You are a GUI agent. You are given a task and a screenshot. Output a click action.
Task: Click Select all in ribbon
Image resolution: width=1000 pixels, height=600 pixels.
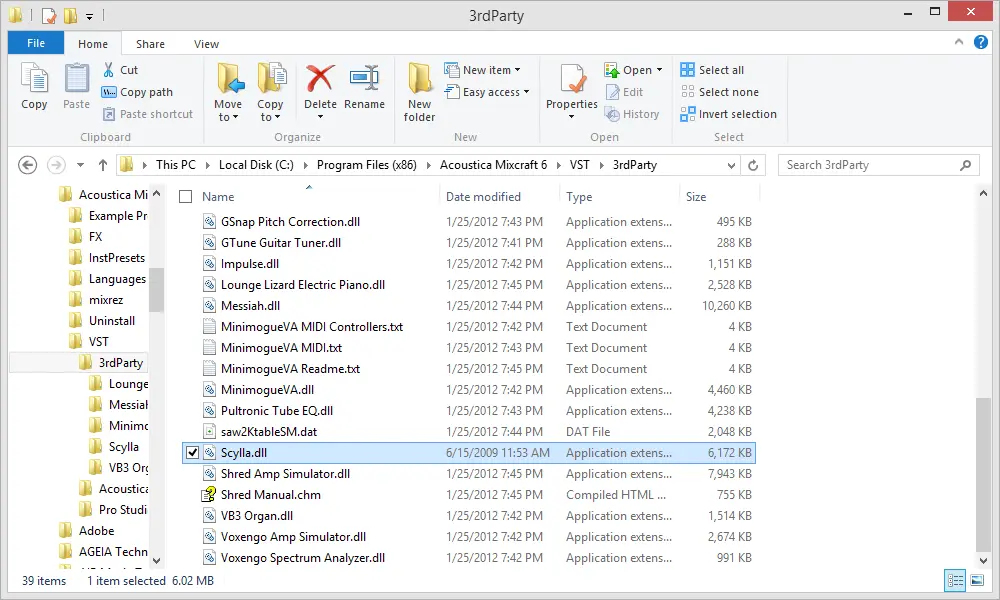point(712,70)
